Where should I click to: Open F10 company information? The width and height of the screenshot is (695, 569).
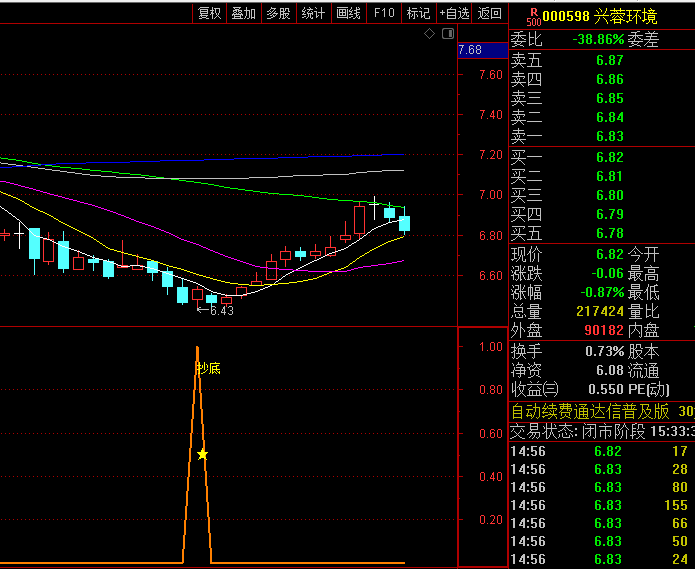click(383, 13)
